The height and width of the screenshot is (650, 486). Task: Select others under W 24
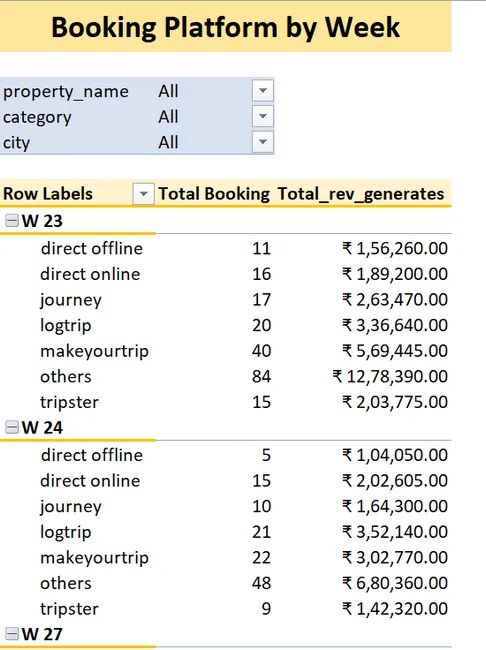tap(66, 583)
